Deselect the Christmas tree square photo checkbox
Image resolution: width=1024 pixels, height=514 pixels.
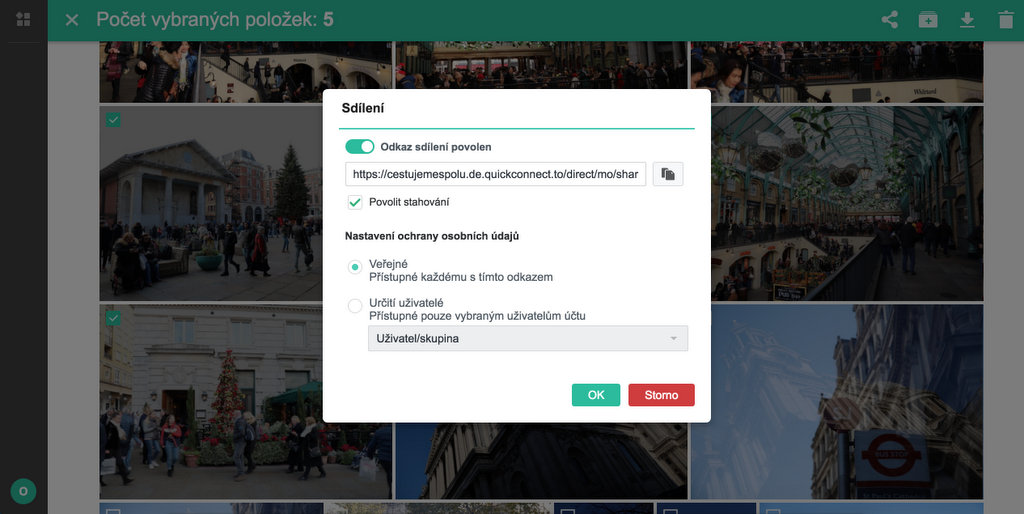114,120
